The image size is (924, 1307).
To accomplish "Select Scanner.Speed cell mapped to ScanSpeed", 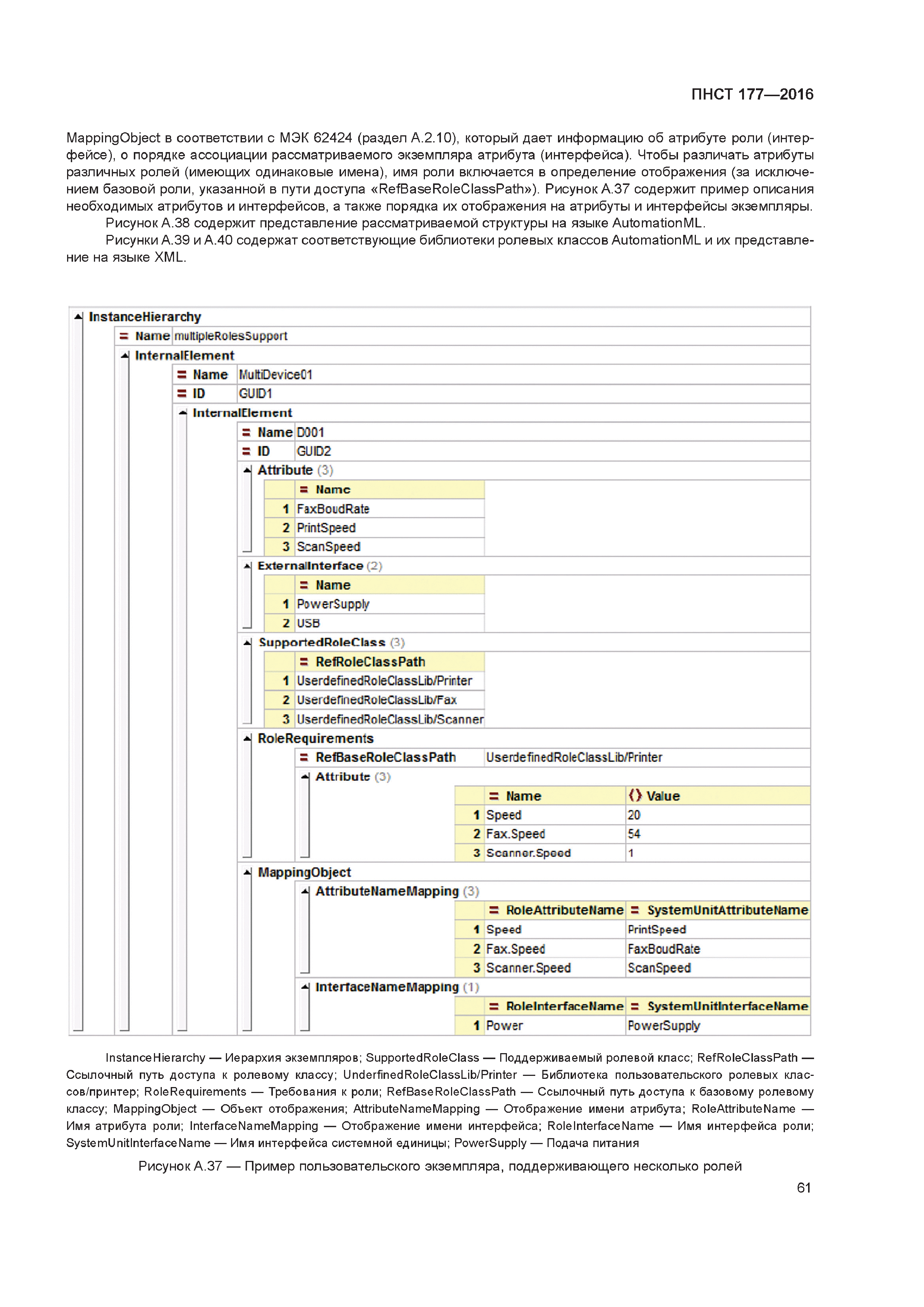I will click(555, 968).
